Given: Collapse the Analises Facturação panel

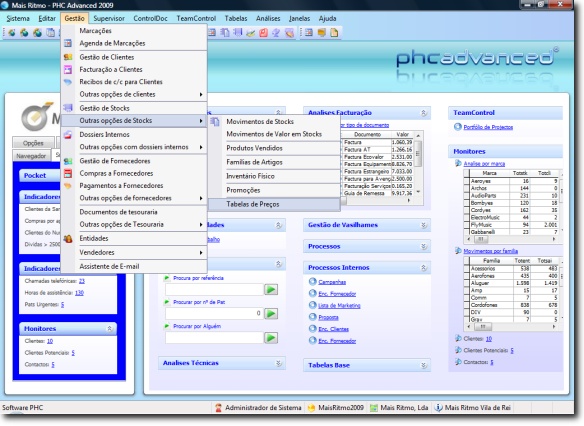Looking at the screenshot, I should tap(423, 112).
